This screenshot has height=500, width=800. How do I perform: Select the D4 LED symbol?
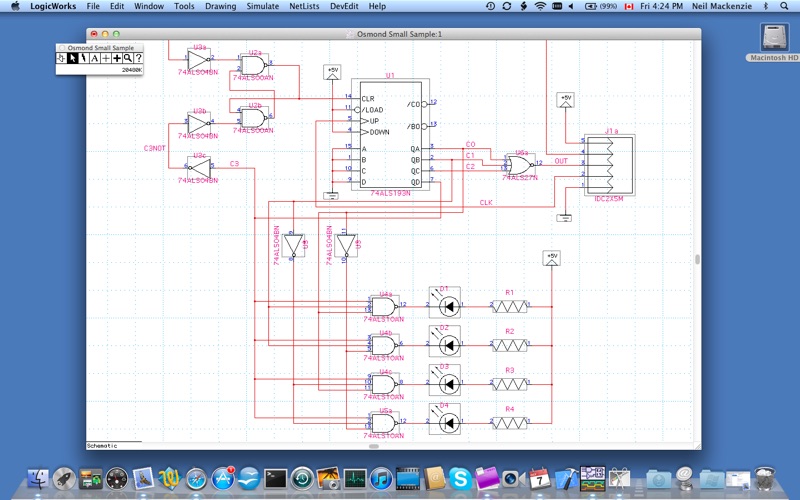click(444, 419)
